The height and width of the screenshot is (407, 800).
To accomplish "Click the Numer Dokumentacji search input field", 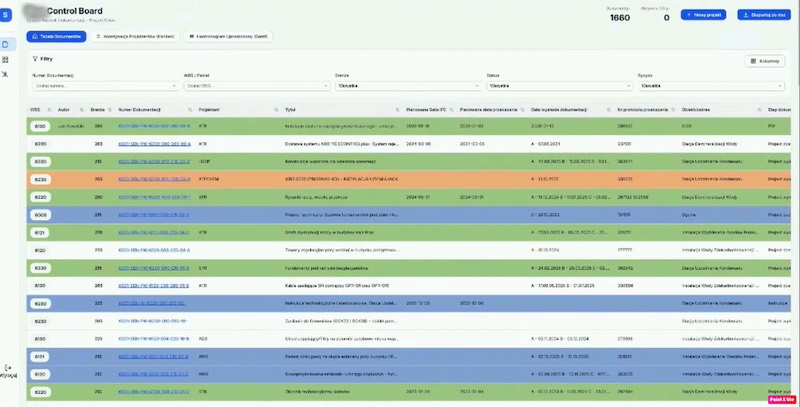I will 103,86.
